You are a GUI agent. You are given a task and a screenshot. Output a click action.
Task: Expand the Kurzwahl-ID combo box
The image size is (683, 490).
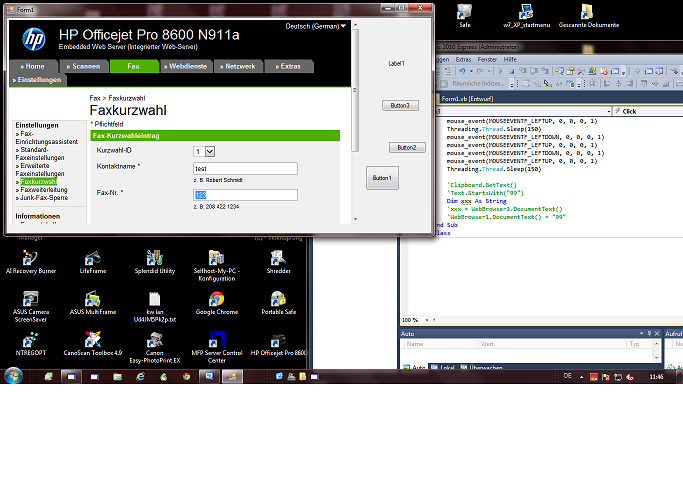(x=204, y=151)
